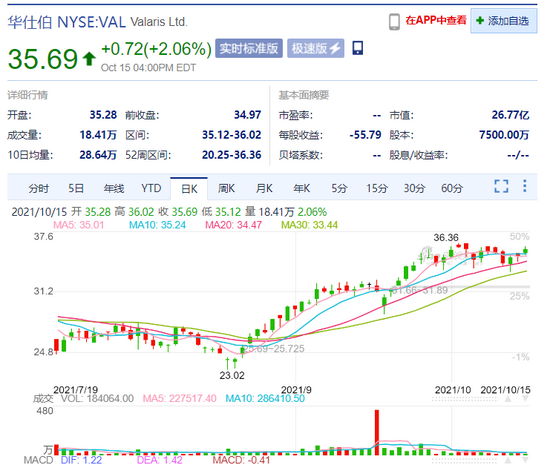Click the phone icon beside 在APP中查看
550x465 pixels.
tap(394, 22)
